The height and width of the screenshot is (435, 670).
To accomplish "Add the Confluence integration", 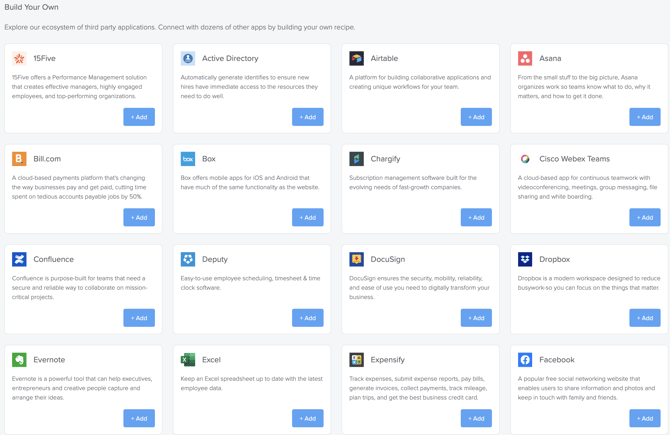I will click(x=139, y=318).
